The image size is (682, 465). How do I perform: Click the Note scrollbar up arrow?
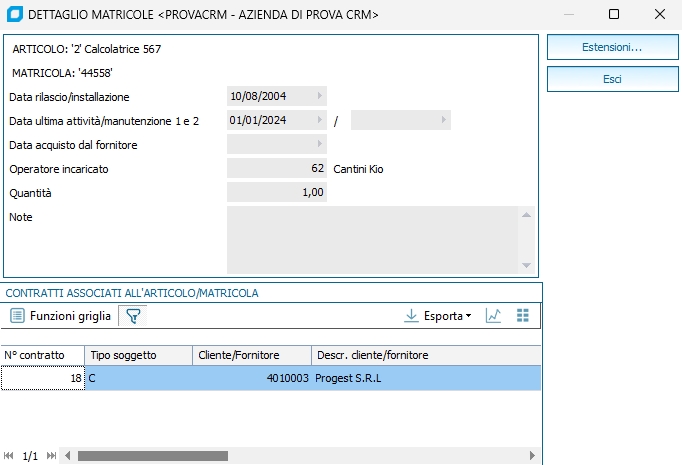point(526,215)
